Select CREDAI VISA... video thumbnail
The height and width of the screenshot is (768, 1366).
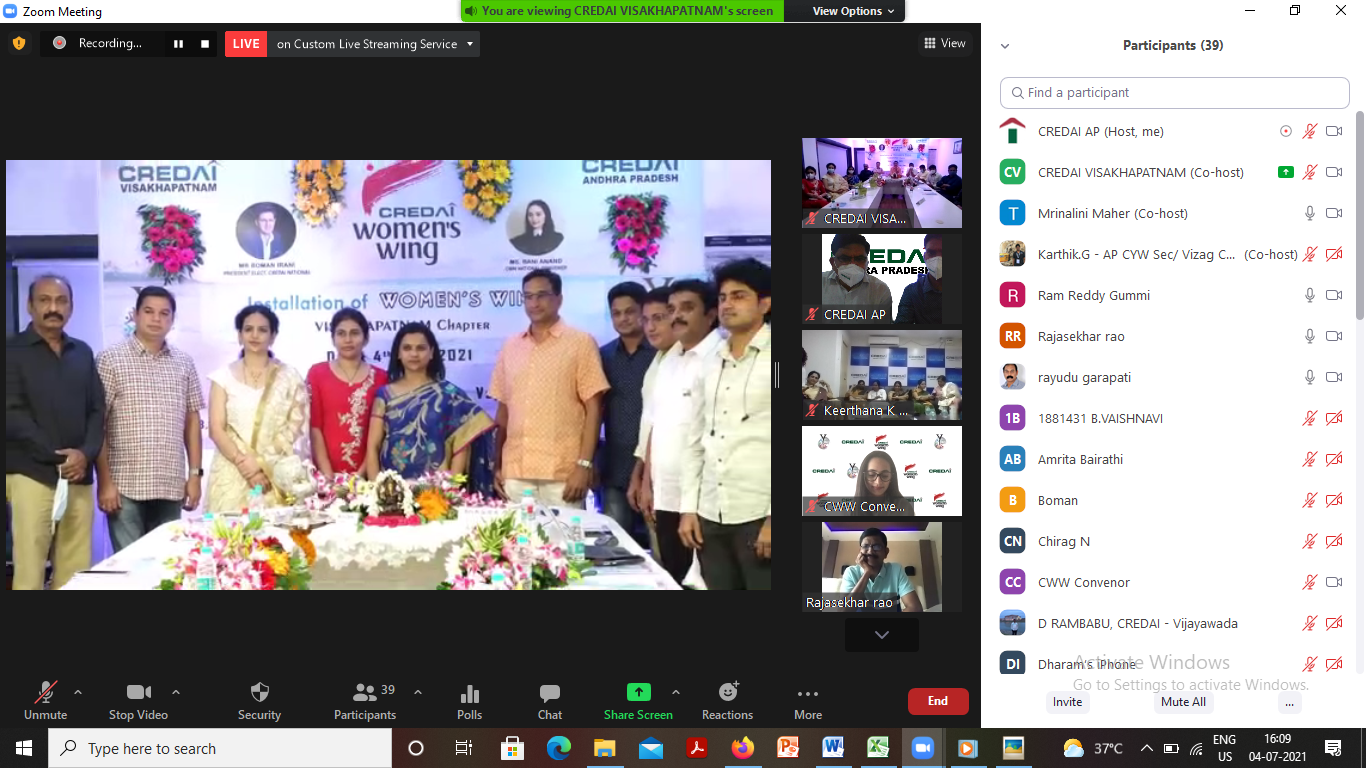[882, 183]
